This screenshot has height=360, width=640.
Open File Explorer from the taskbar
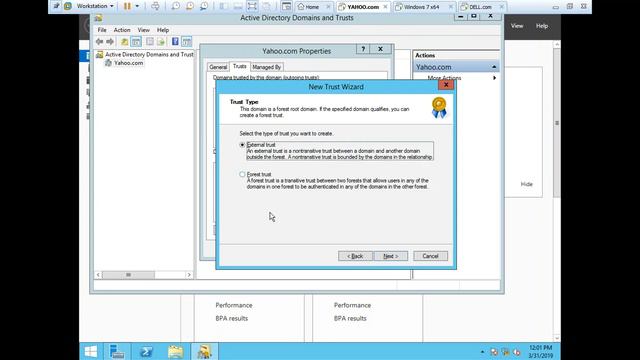176,351
